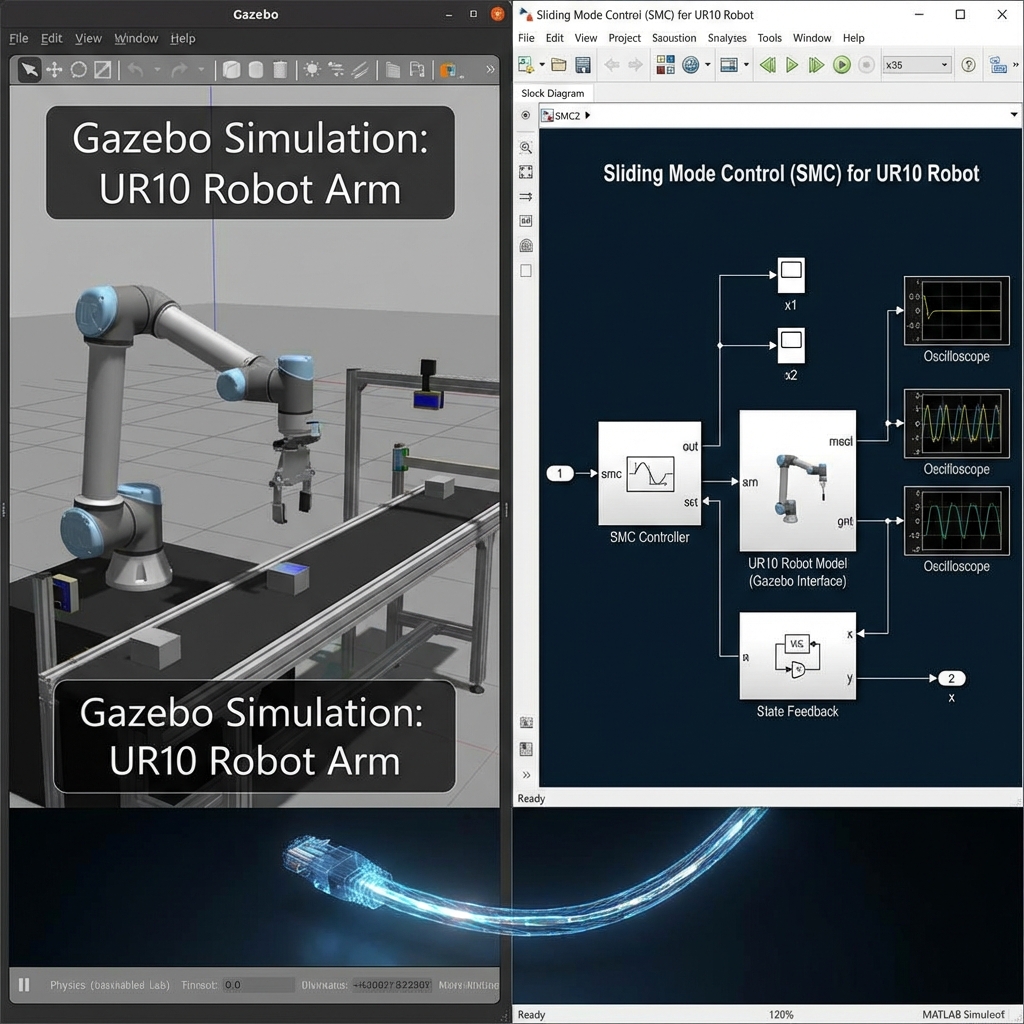The width and height of the screenshot is (1024, 1024).
Task: Open the model path bar dropdown arrow
Action: click(x=1014, y=115)
